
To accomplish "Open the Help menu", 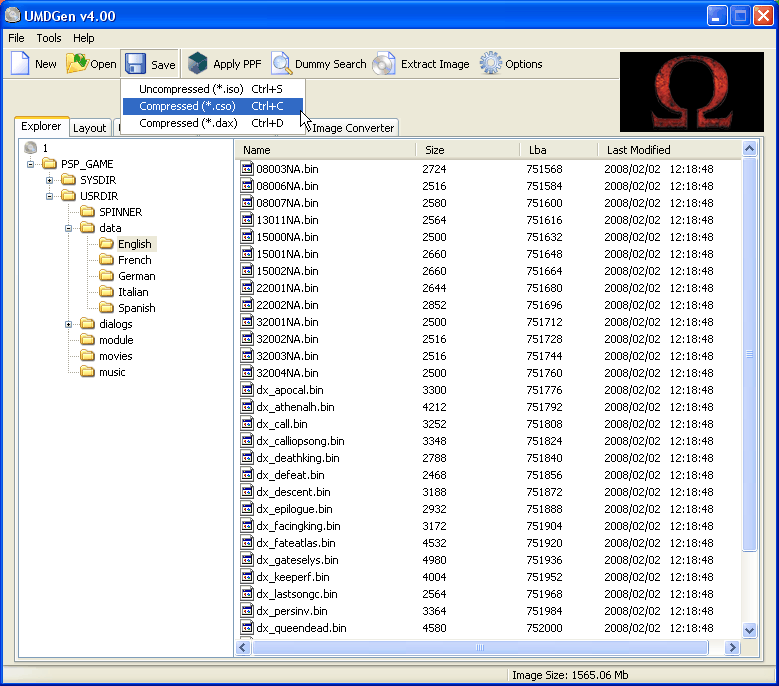I will tap(83, 38).
